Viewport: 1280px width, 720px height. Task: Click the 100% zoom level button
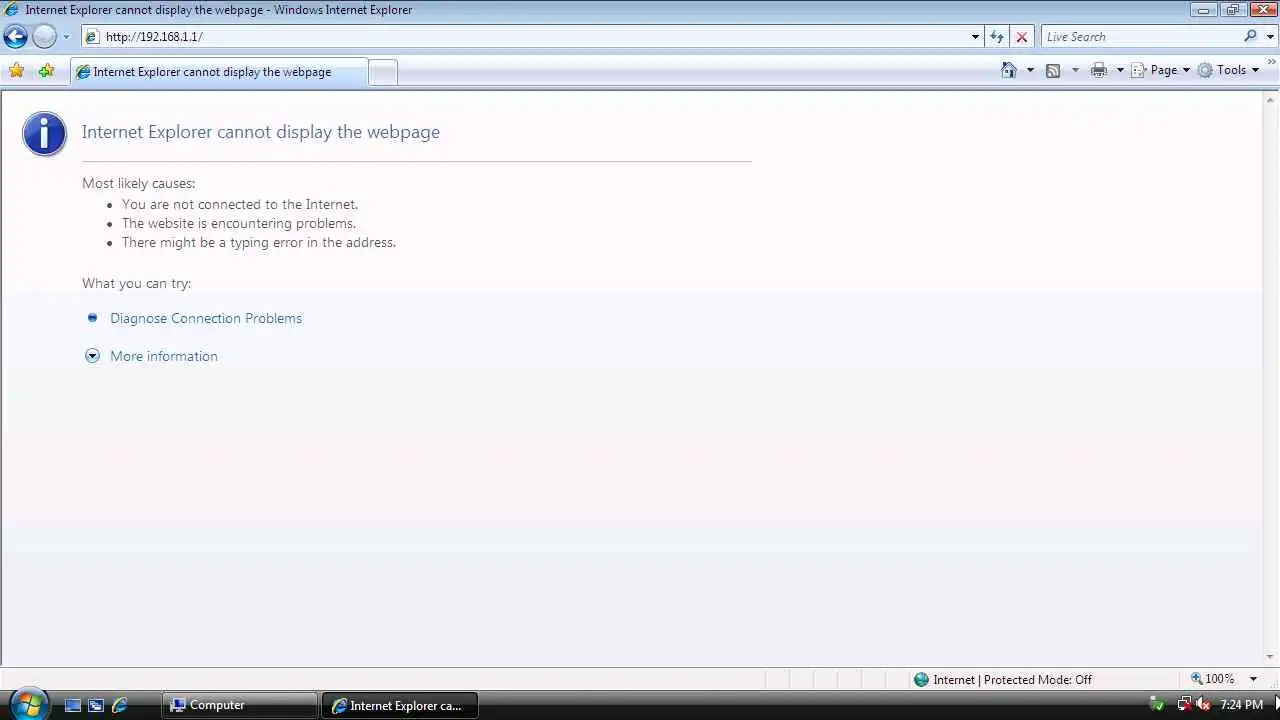1213,679
